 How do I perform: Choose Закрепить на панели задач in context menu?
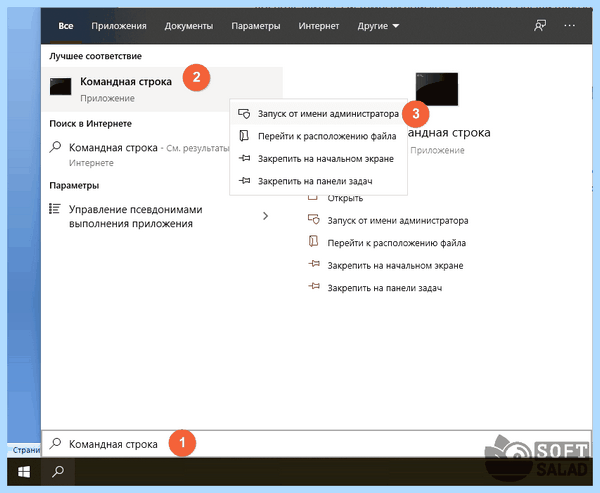coord(318,181)
